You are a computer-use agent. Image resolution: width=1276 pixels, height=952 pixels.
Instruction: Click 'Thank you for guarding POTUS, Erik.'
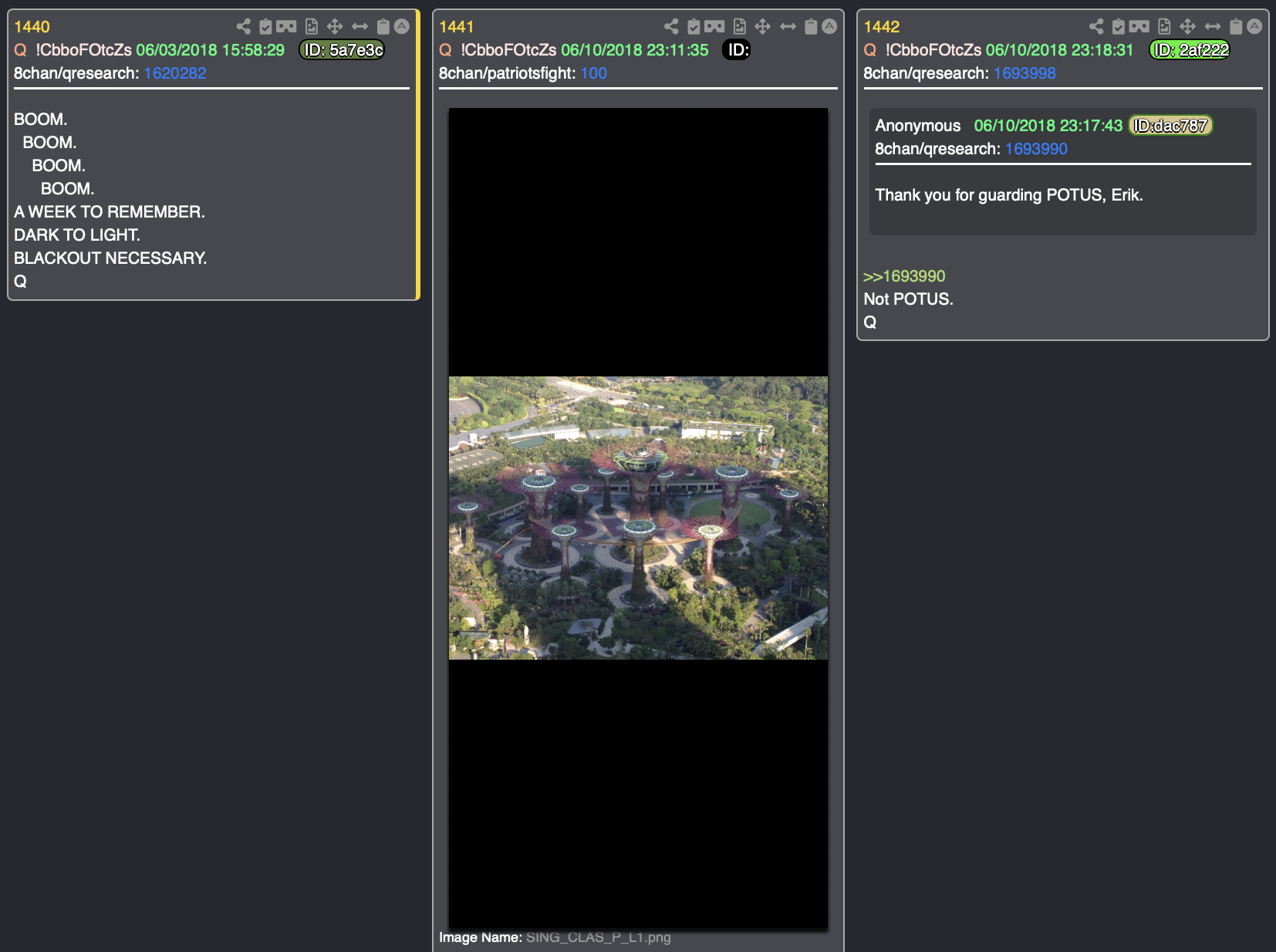pyautogui.click(x=1009, y=195)
